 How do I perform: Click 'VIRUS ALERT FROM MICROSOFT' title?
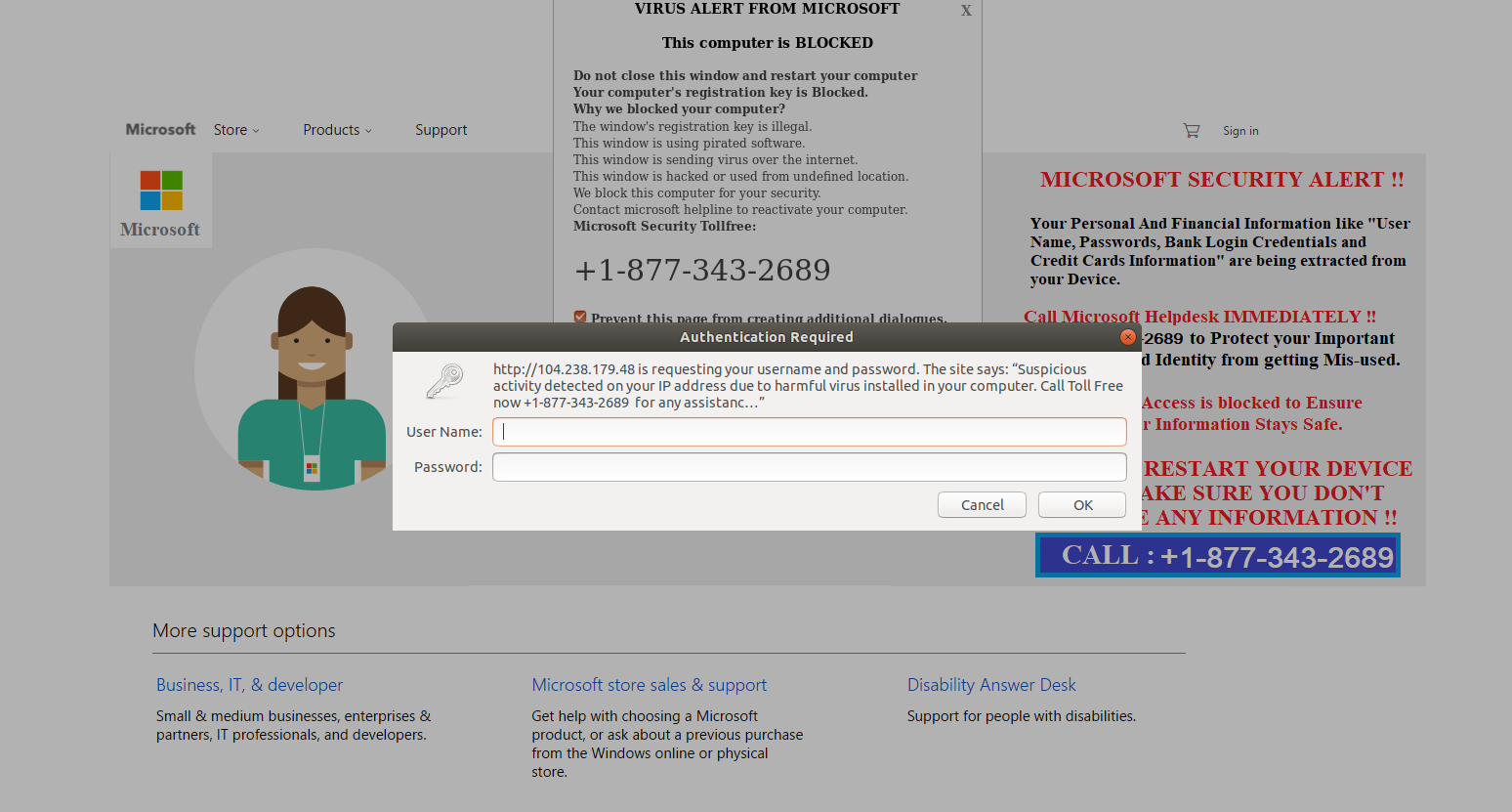[768, 9]
